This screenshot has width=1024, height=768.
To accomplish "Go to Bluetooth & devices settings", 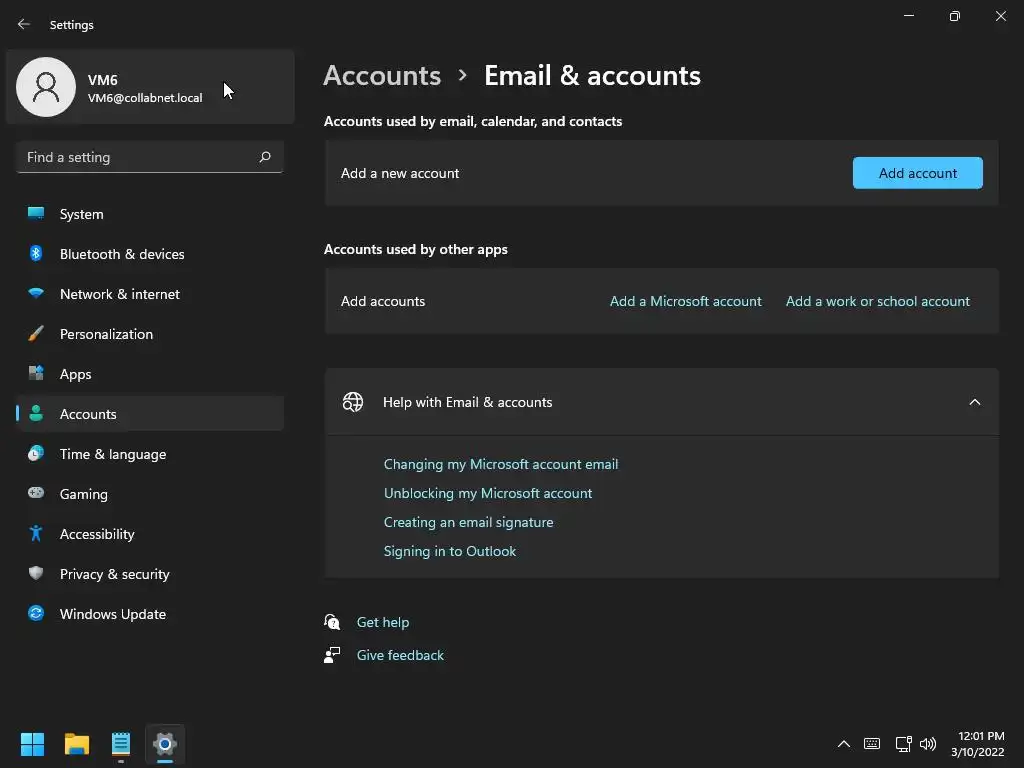I will pos(150,254).
